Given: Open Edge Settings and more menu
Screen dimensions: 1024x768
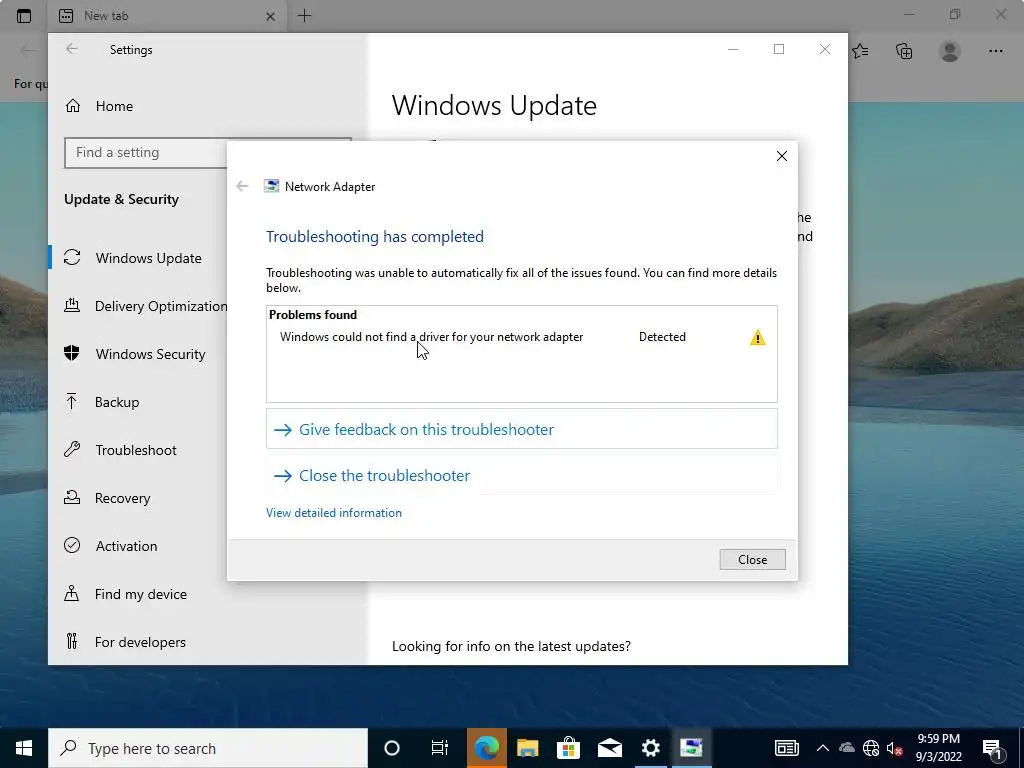Looking at the screenshot, I should pos(996,51).
